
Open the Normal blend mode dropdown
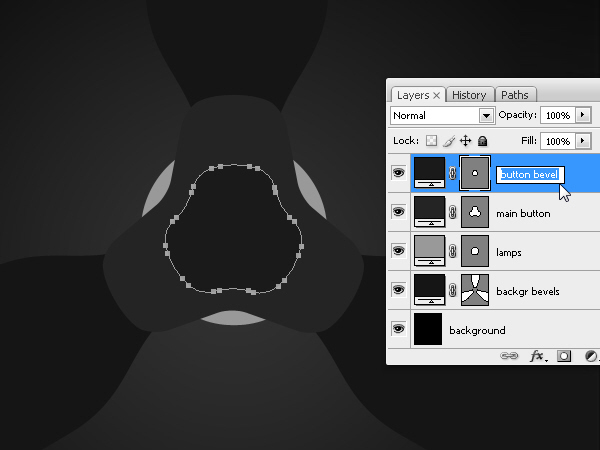tap(443, 115)
